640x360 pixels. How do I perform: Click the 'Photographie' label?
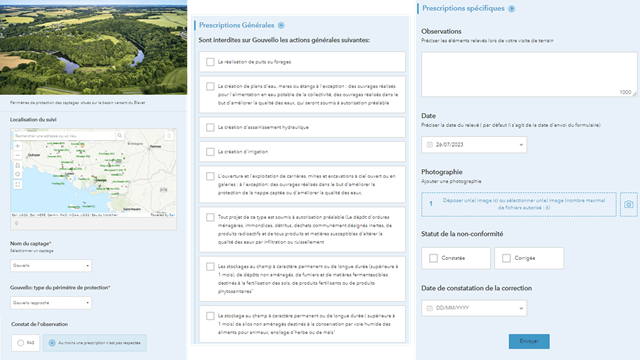coord(442,172)
